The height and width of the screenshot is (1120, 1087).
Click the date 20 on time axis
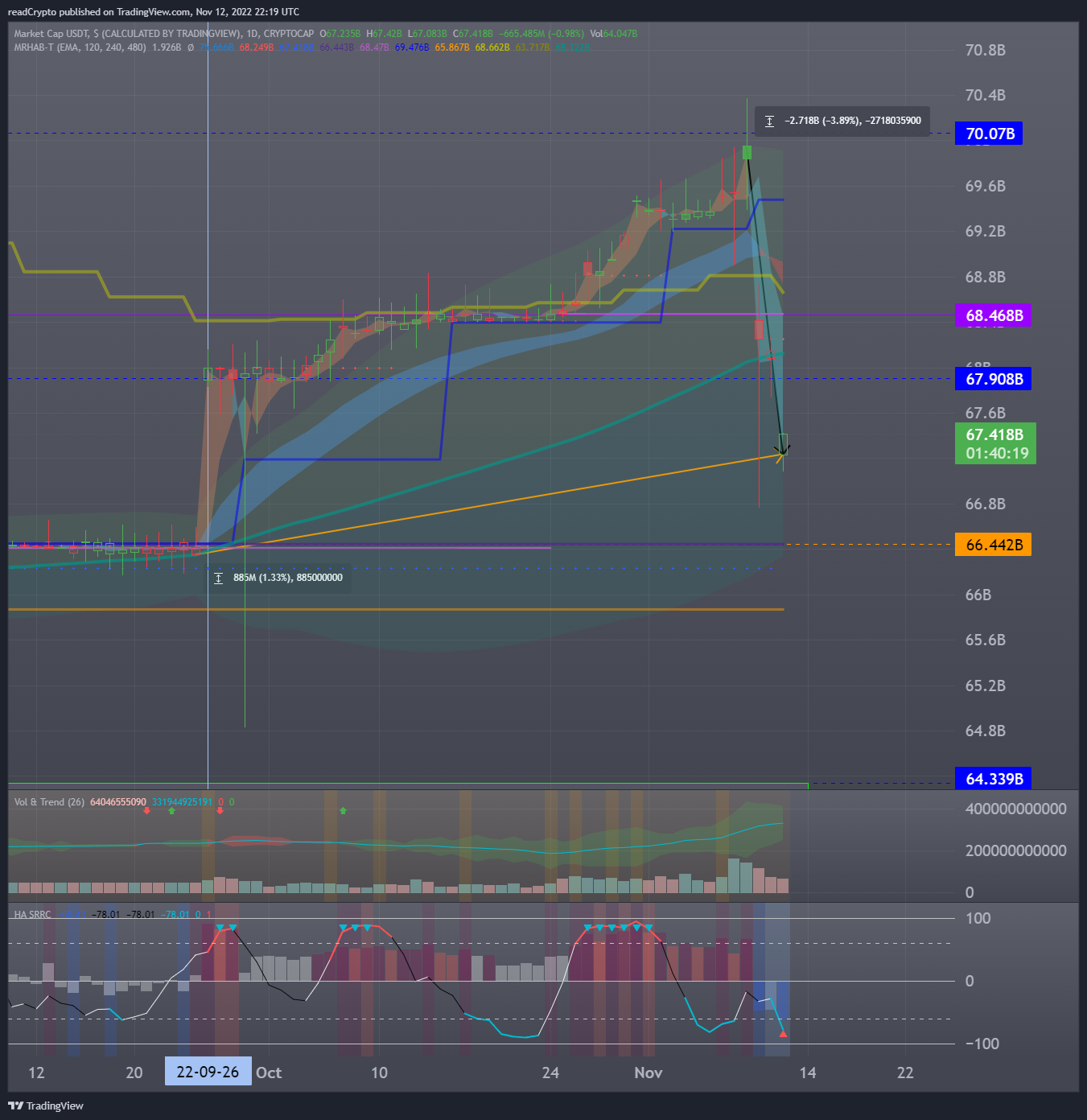point(134,1073)
